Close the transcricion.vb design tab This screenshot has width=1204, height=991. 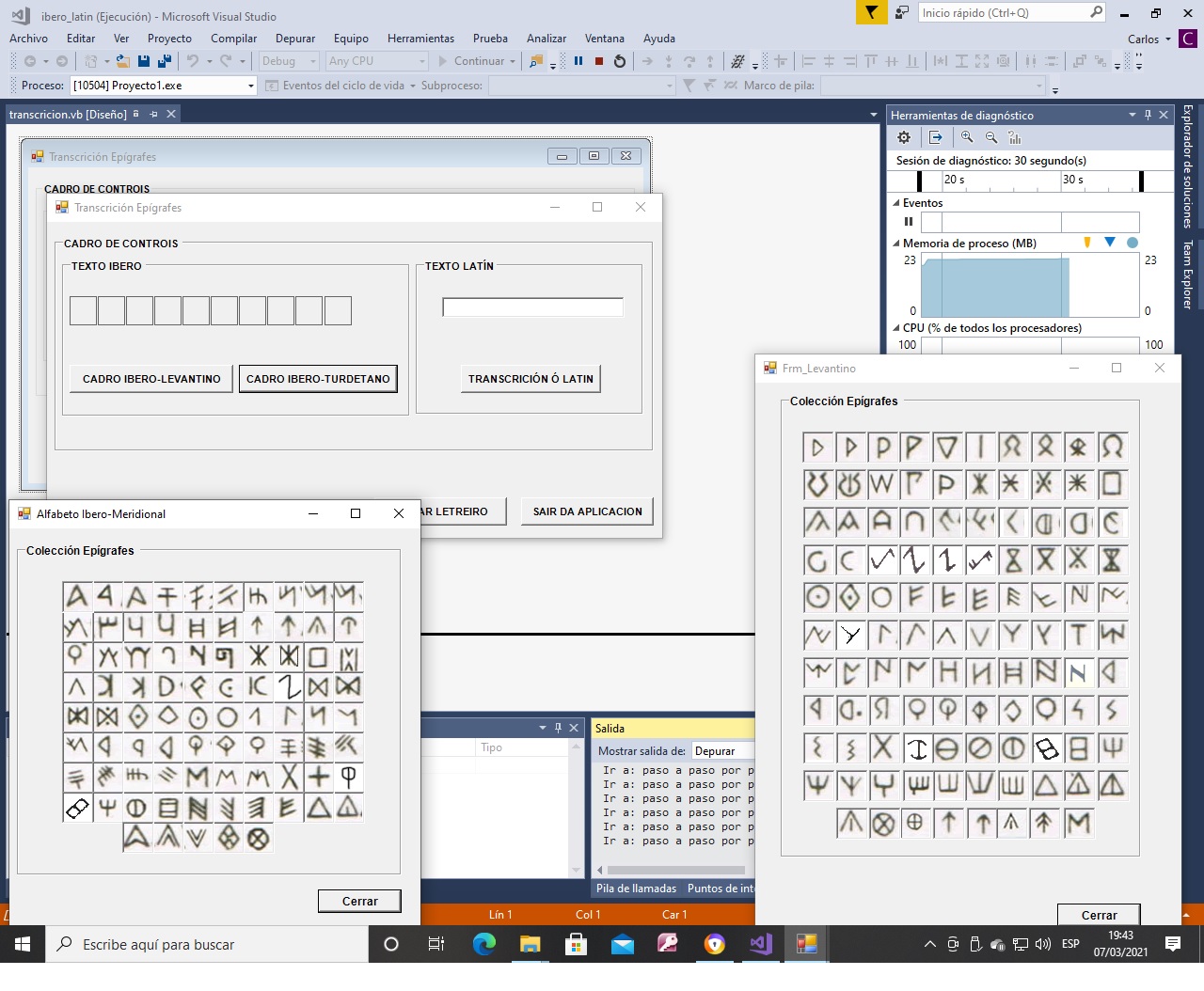coord(171,114)
